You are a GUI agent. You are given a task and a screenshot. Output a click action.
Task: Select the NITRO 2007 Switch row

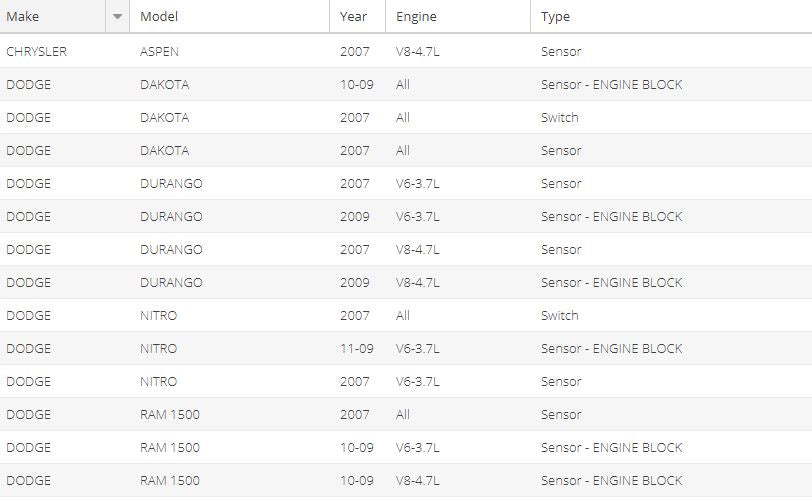(406, 316)
